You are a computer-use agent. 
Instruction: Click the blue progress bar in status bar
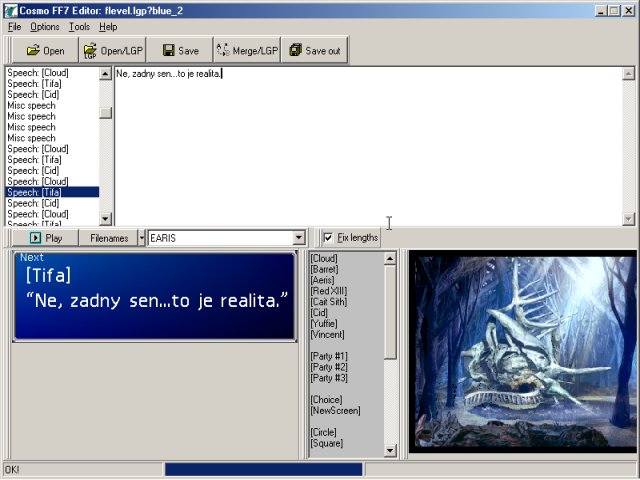[263, 469]
